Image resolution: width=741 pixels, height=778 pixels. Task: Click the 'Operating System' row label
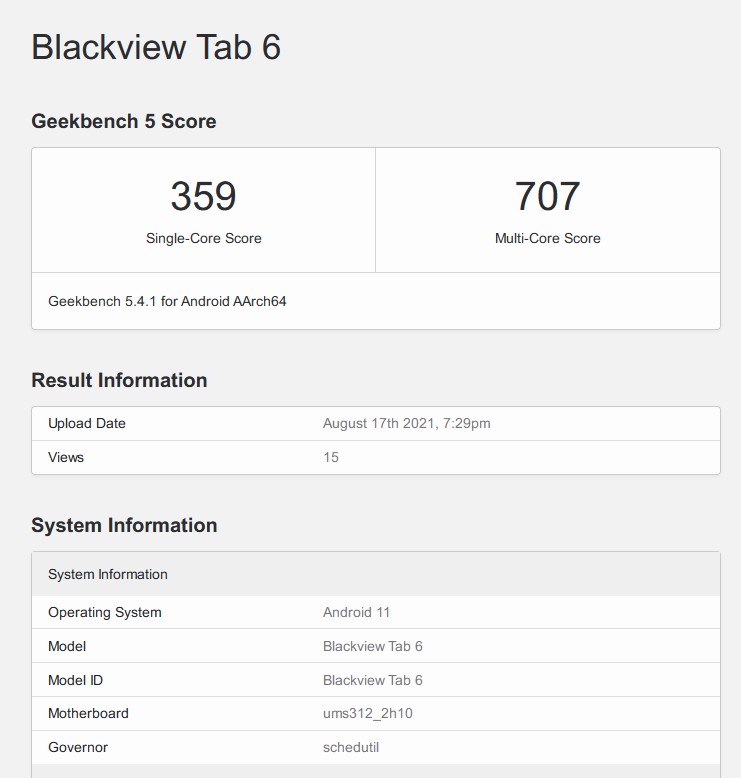tap(105, 612)
